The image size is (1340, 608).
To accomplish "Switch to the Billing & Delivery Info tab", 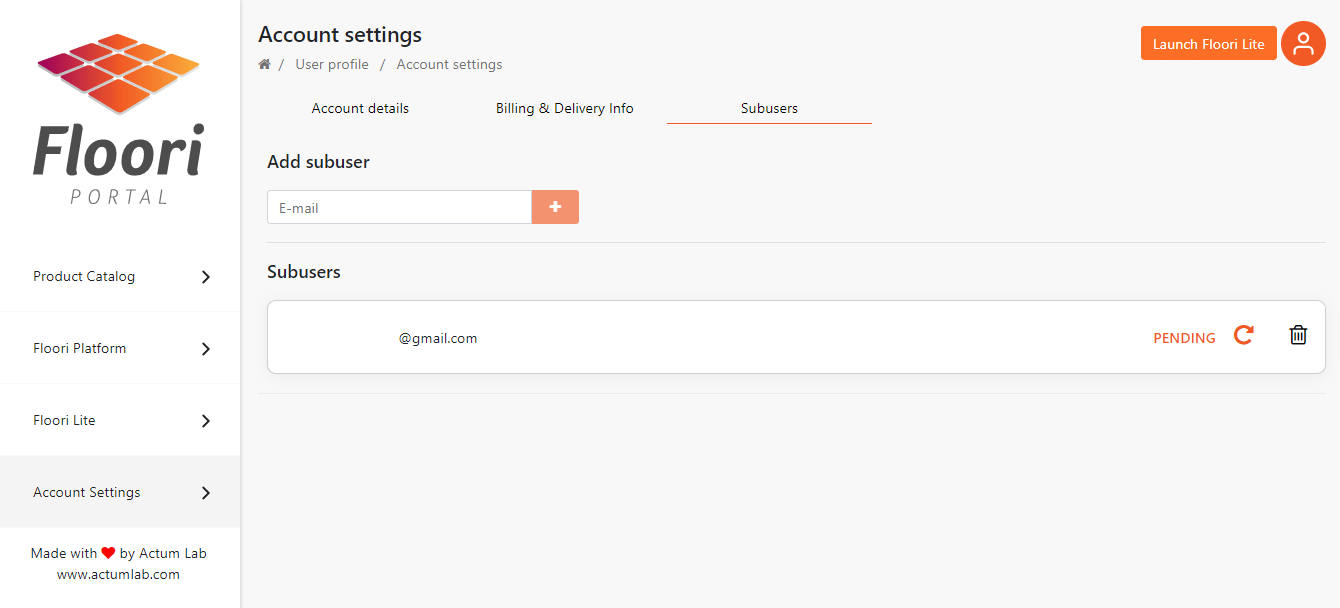I will click(x=565, y=108).
